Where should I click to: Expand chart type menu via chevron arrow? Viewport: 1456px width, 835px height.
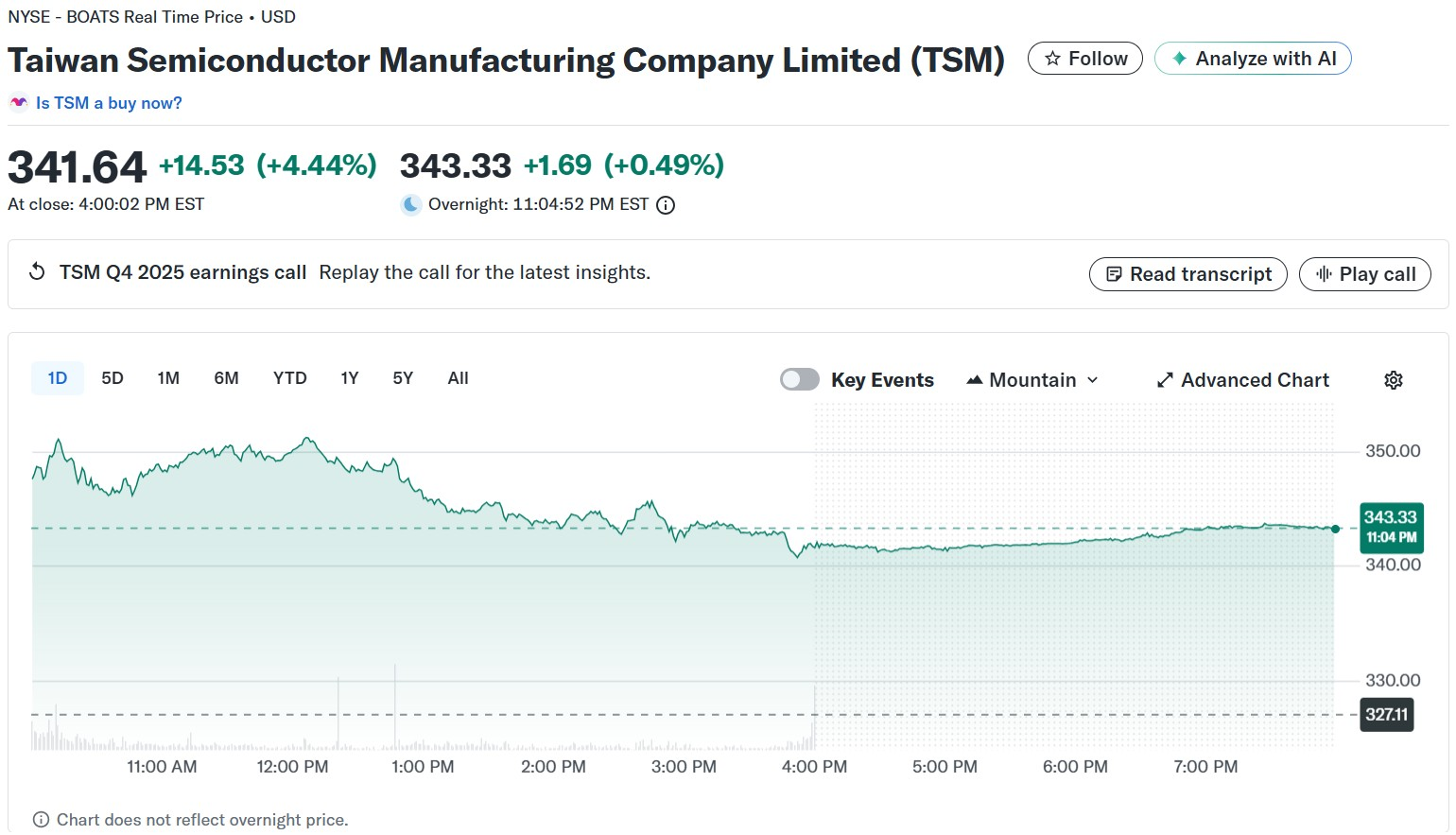(1093, 380)
